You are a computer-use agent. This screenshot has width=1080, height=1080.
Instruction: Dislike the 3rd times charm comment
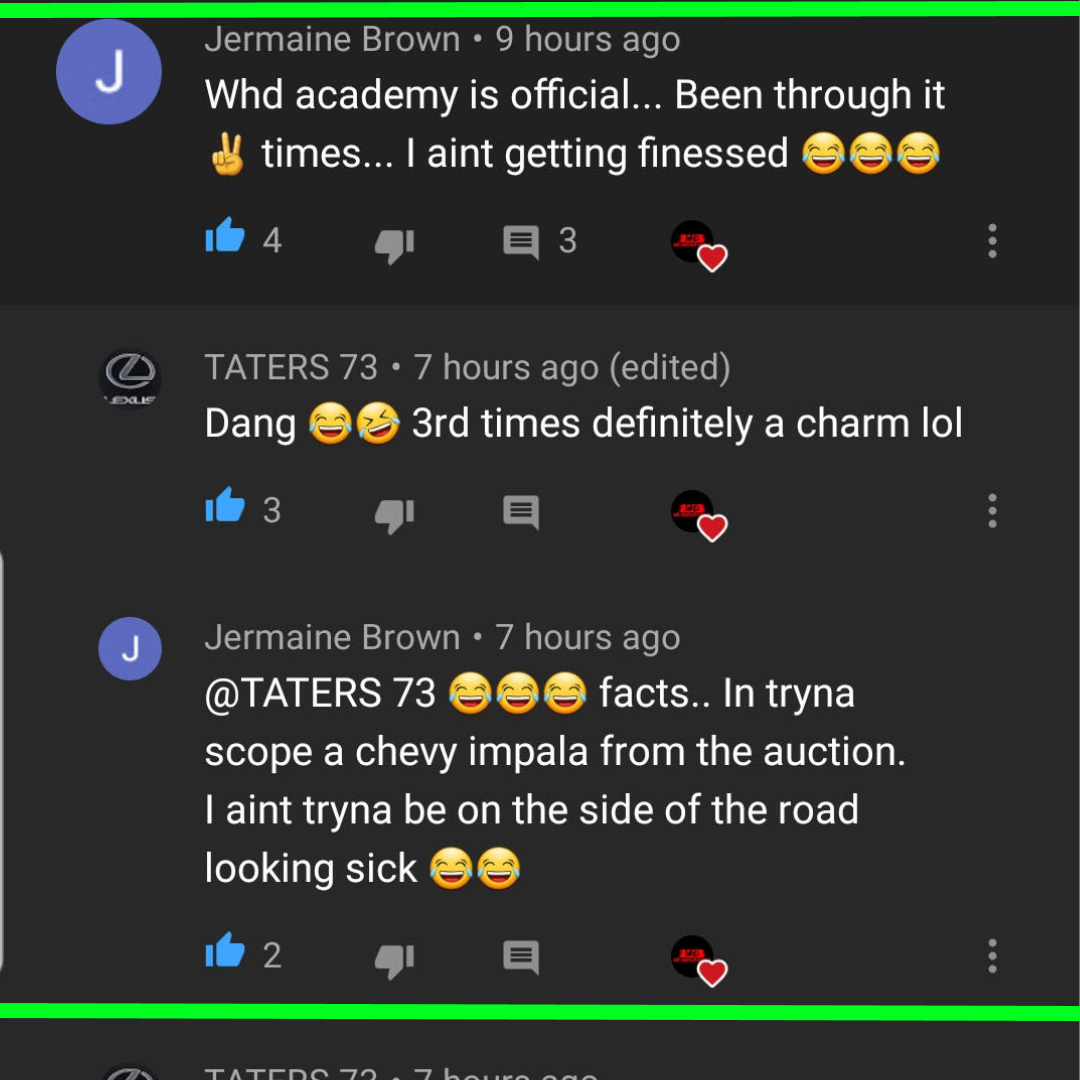(394, 515)
